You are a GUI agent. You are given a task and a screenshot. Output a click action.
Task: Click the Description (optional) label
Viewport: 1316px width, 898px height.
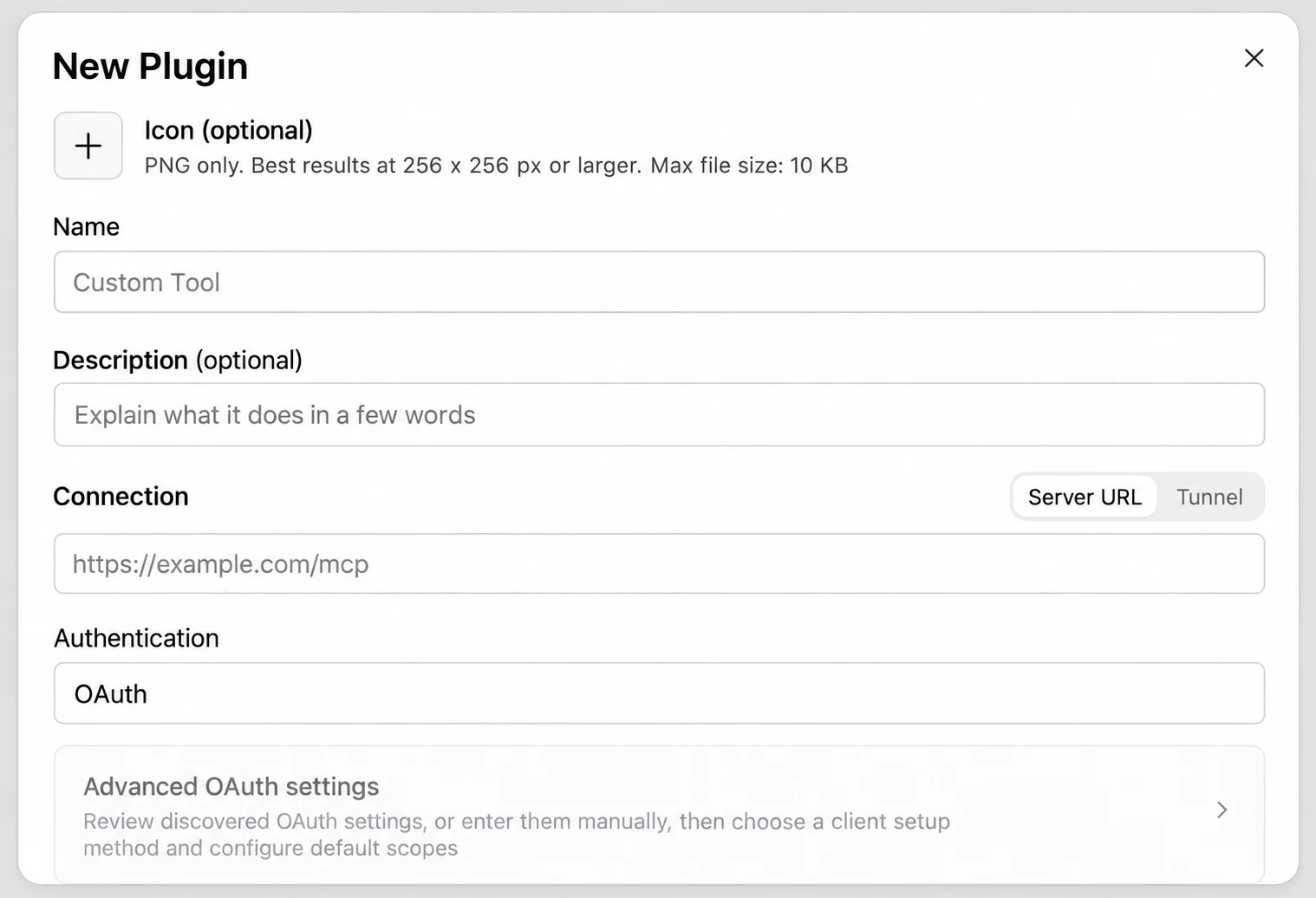click(178, 360)
